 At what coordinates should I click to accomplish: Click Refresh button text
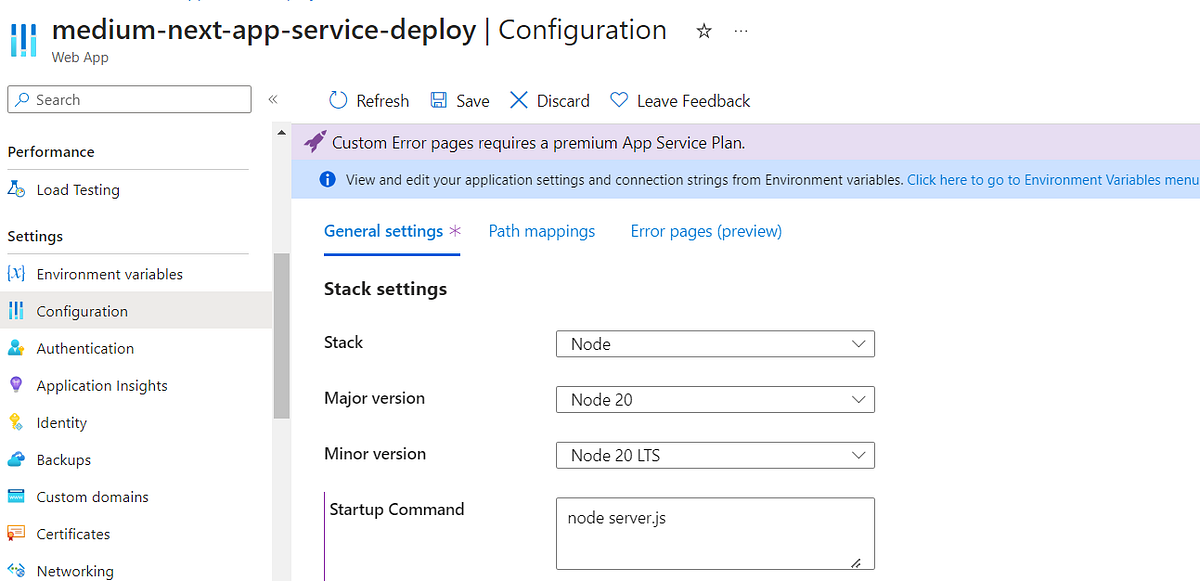point(382,100)
